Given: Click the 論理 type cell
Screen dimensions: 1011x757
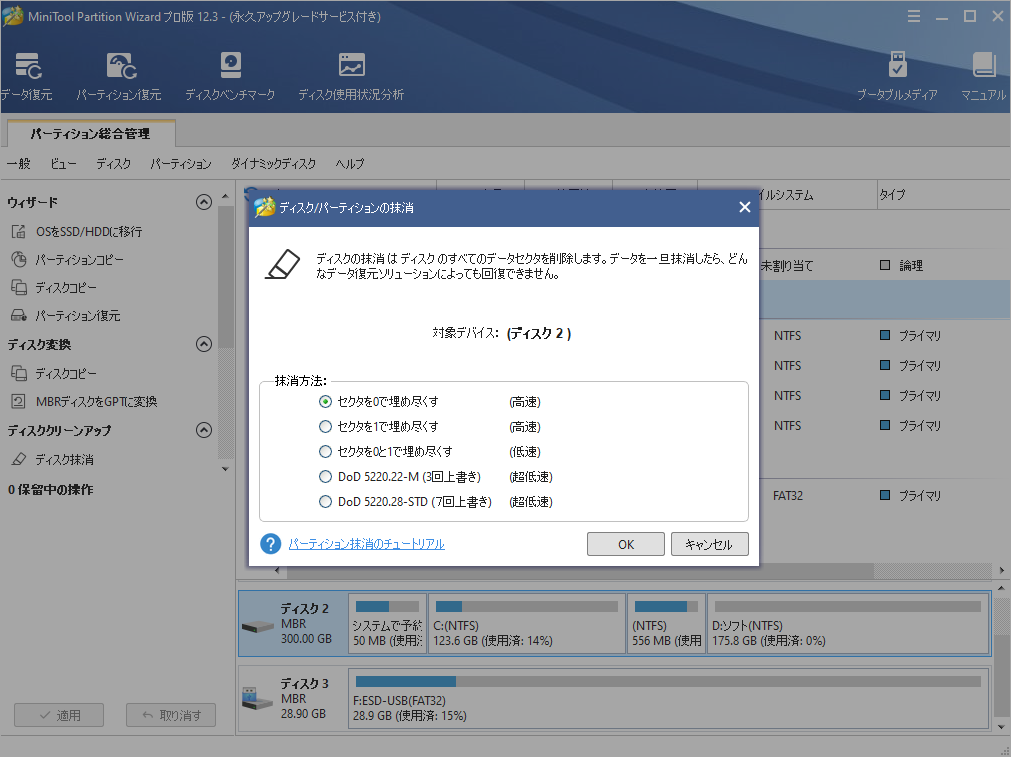Looking at the screenshot, I should (902, 265).
